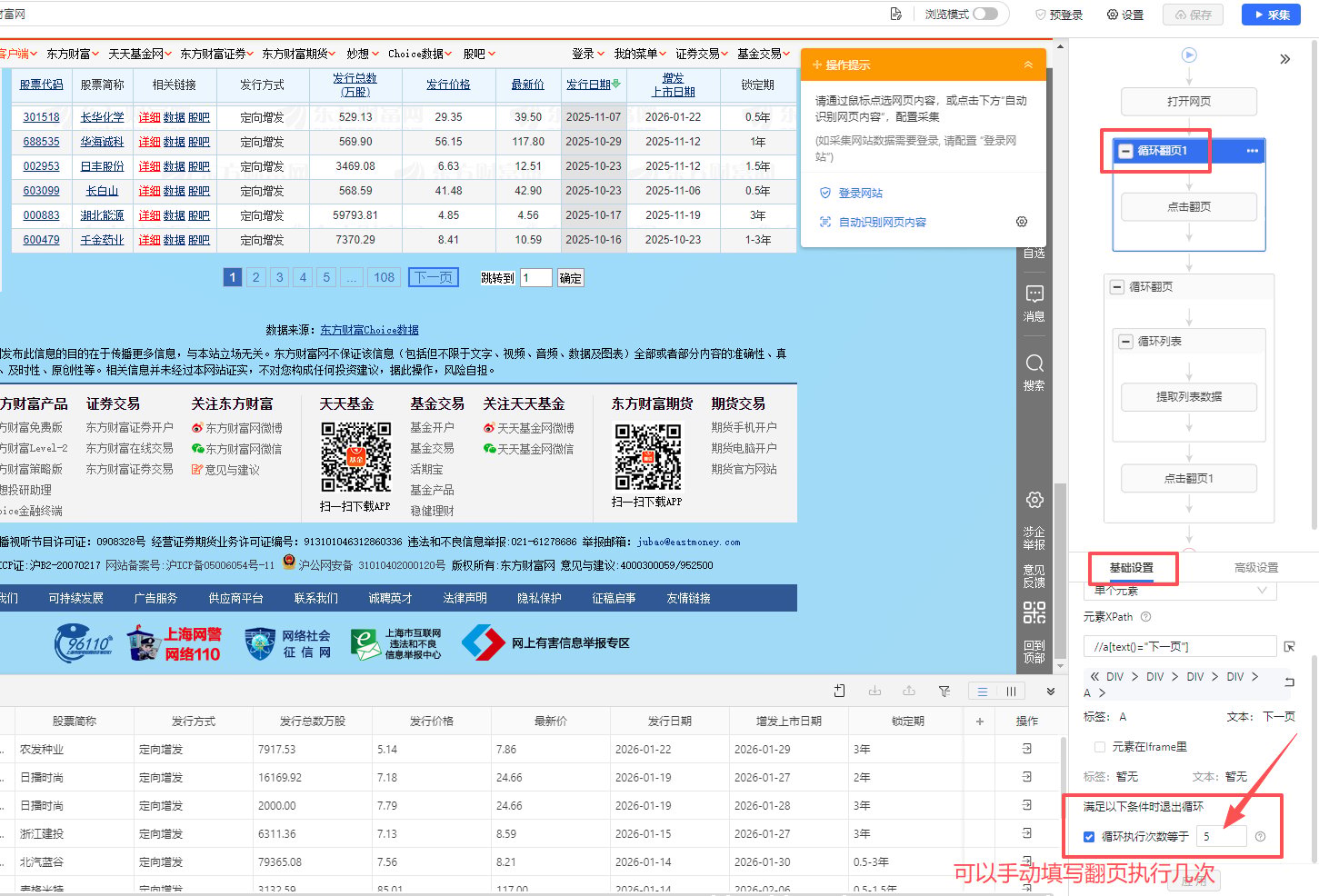Viewport: 1319px width, 896px height.
Task: Click the workflow start play icon
Action: 1189,55
